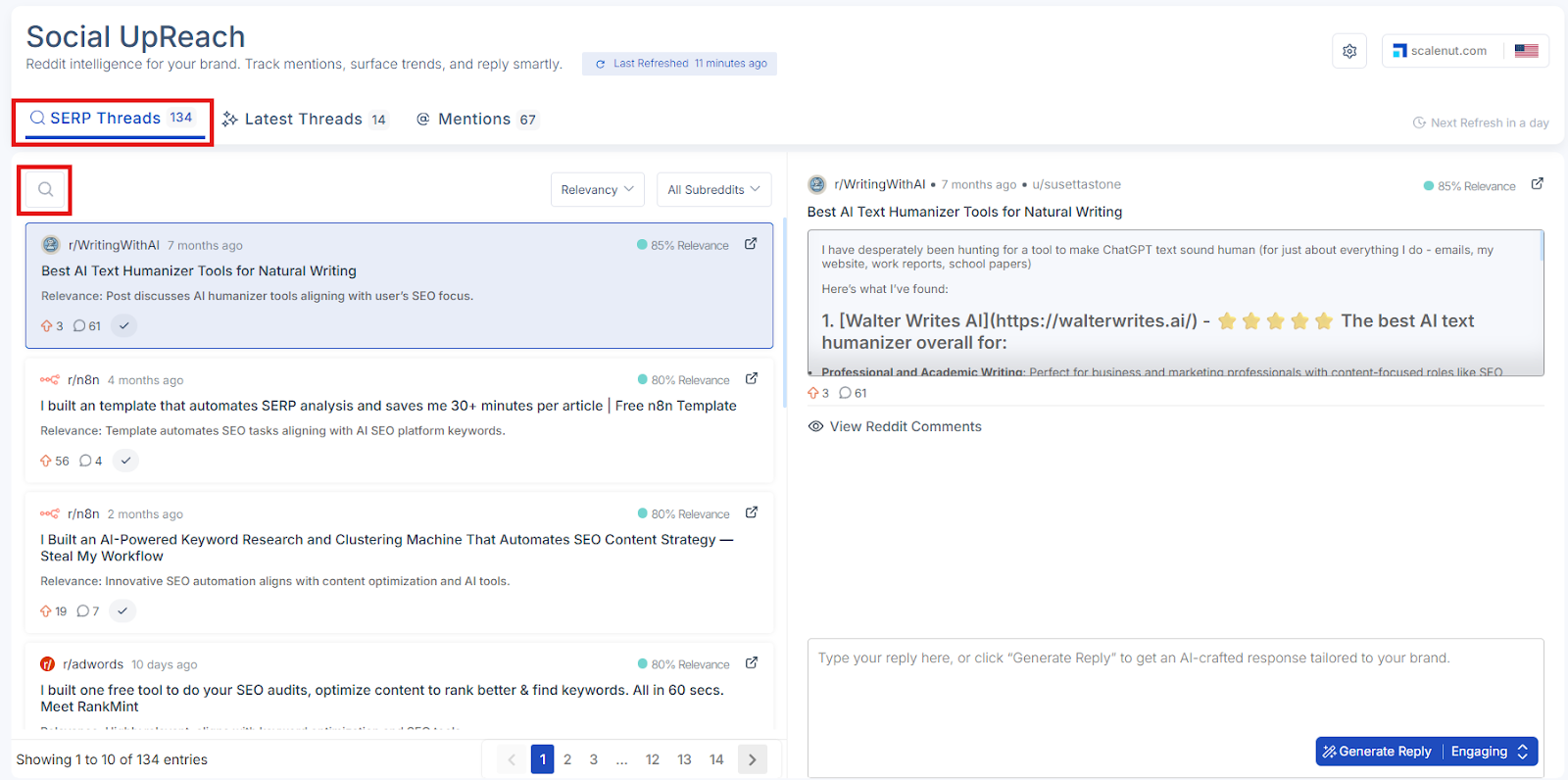The image size is (1568, 780).
Task: Click r/WritingWithAI avatar in detail panel
Action: 817,184
